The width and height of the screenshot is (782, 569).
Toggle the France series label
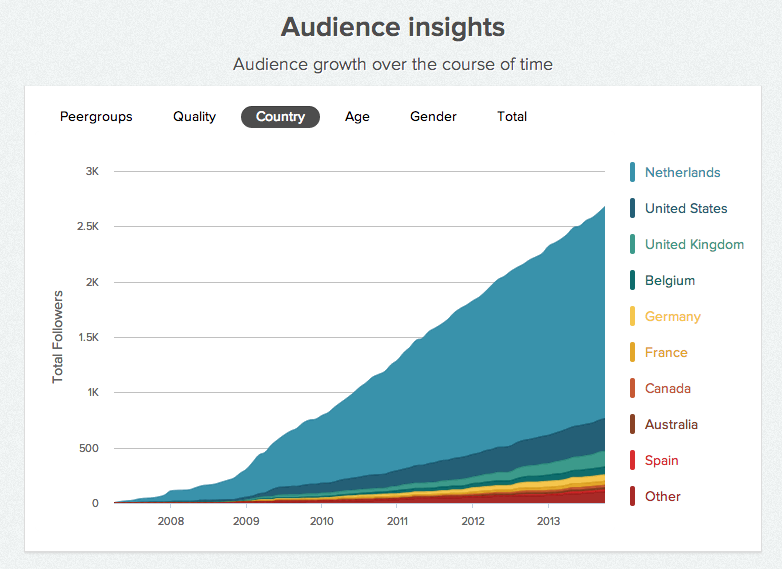666,353
